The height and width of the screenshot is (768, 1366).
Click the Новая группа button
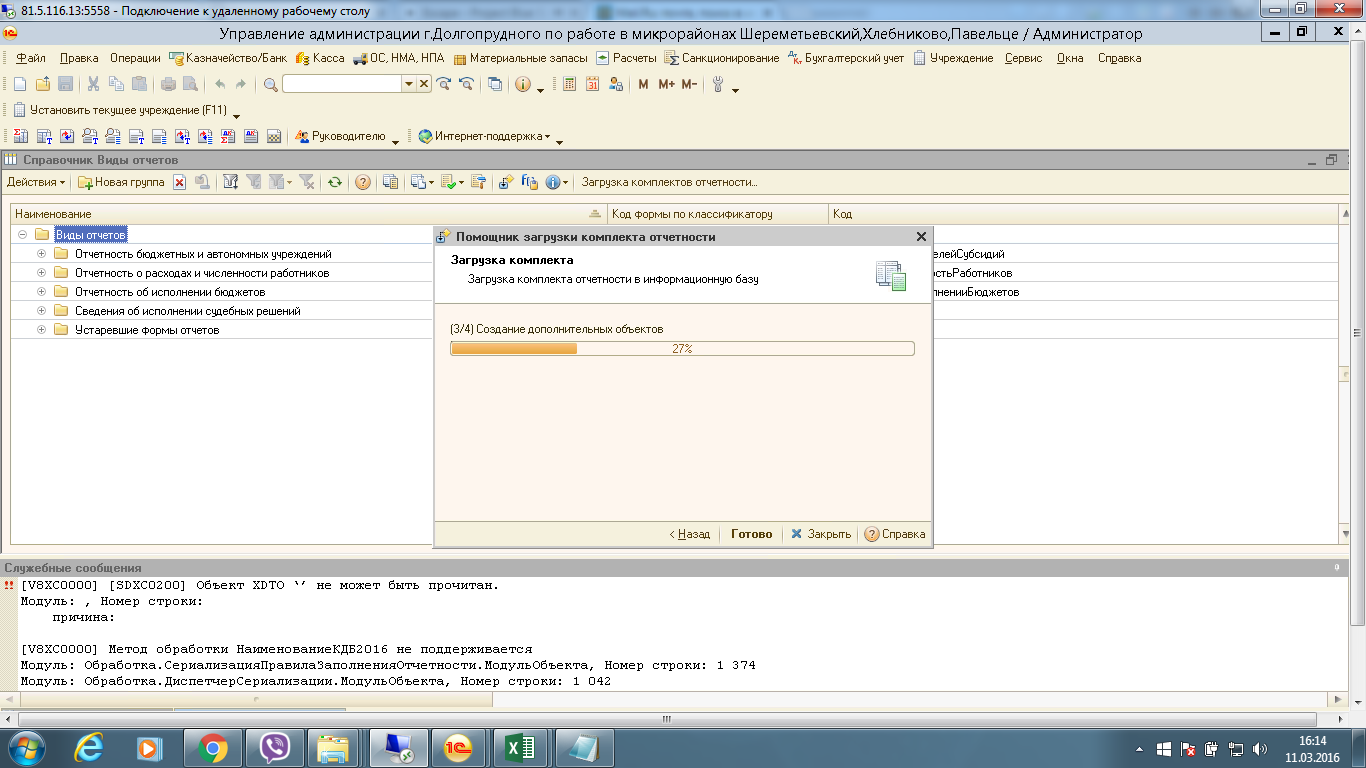click(x=122, y=182)
